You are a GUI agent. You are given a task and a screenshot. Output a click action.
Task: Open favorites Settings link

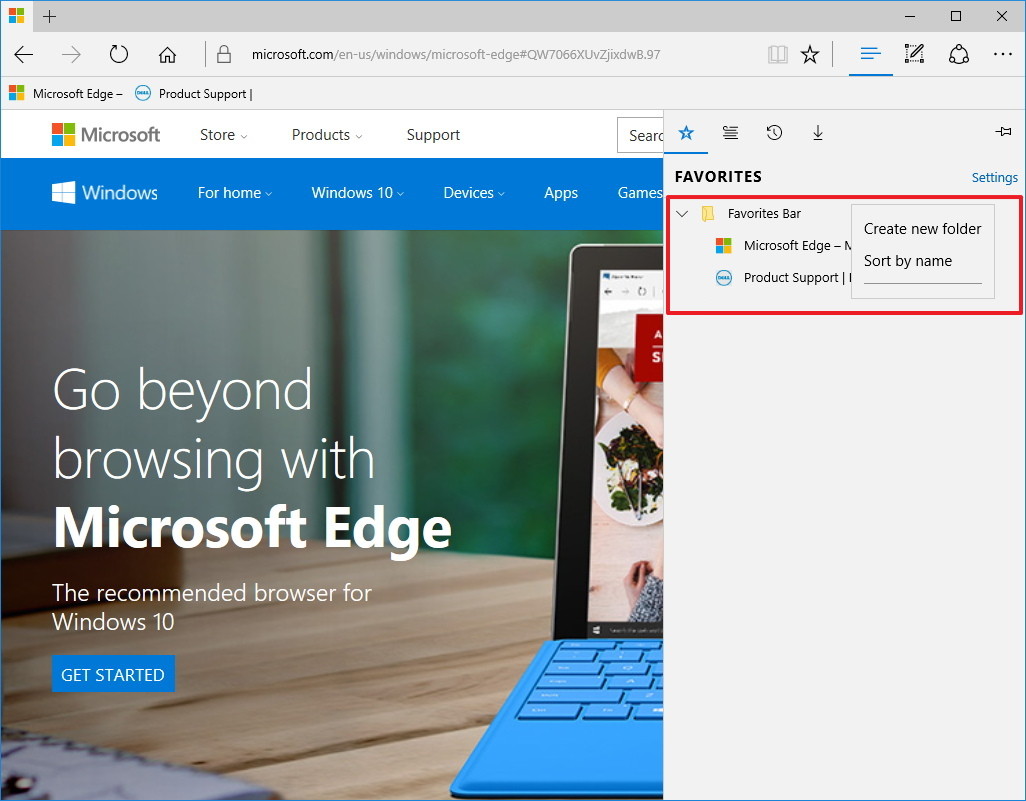click(x=994, y=177)
